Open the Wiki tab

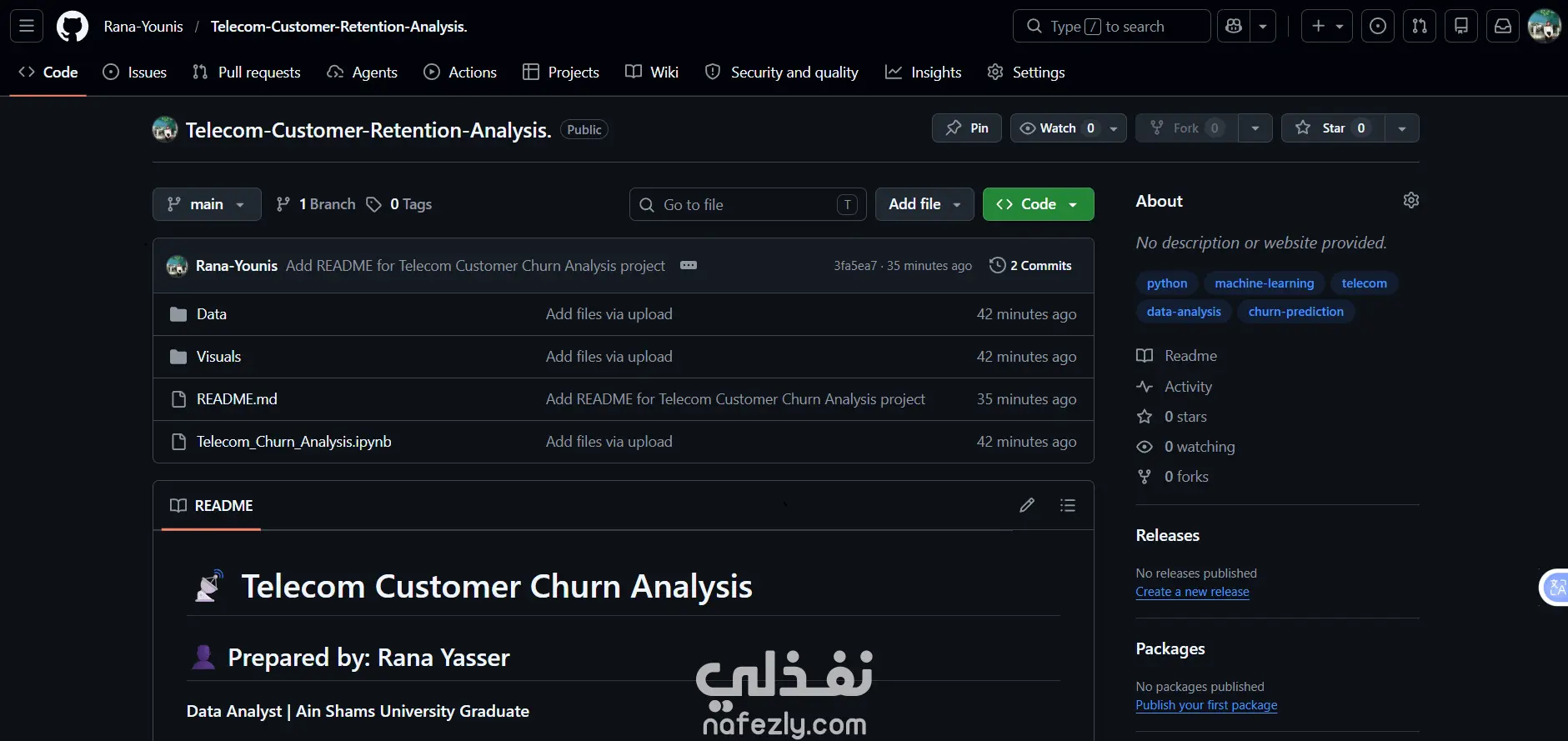(x=652, y=73)
